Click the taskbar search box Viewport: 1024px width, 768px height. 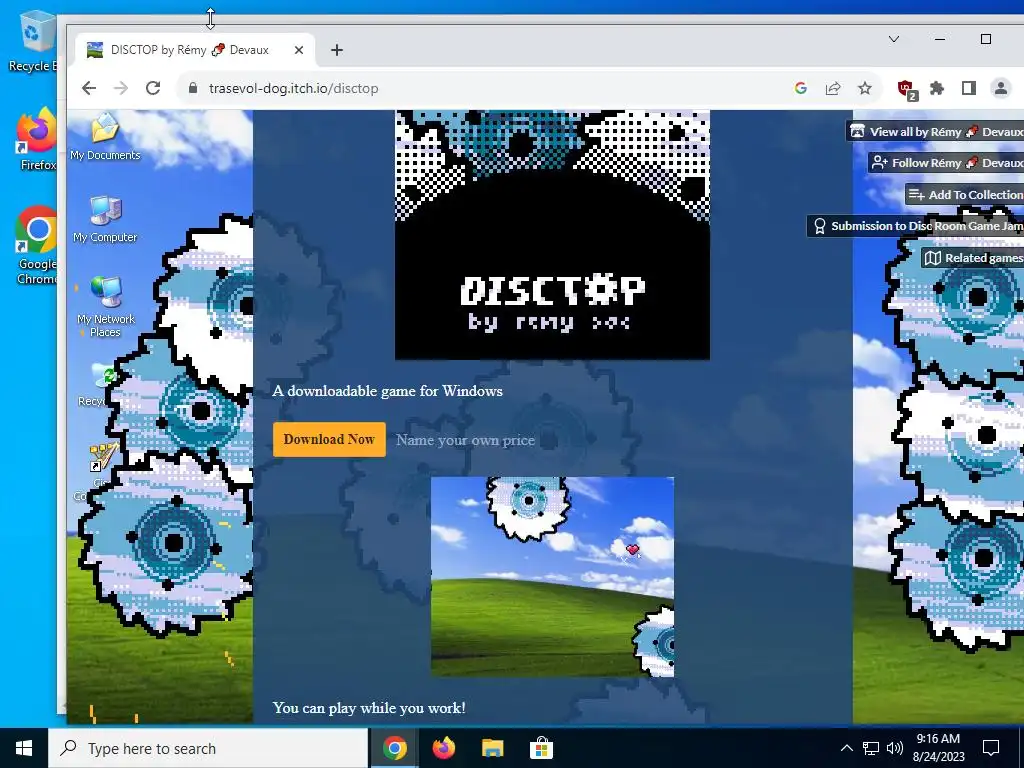coord(208,748)
